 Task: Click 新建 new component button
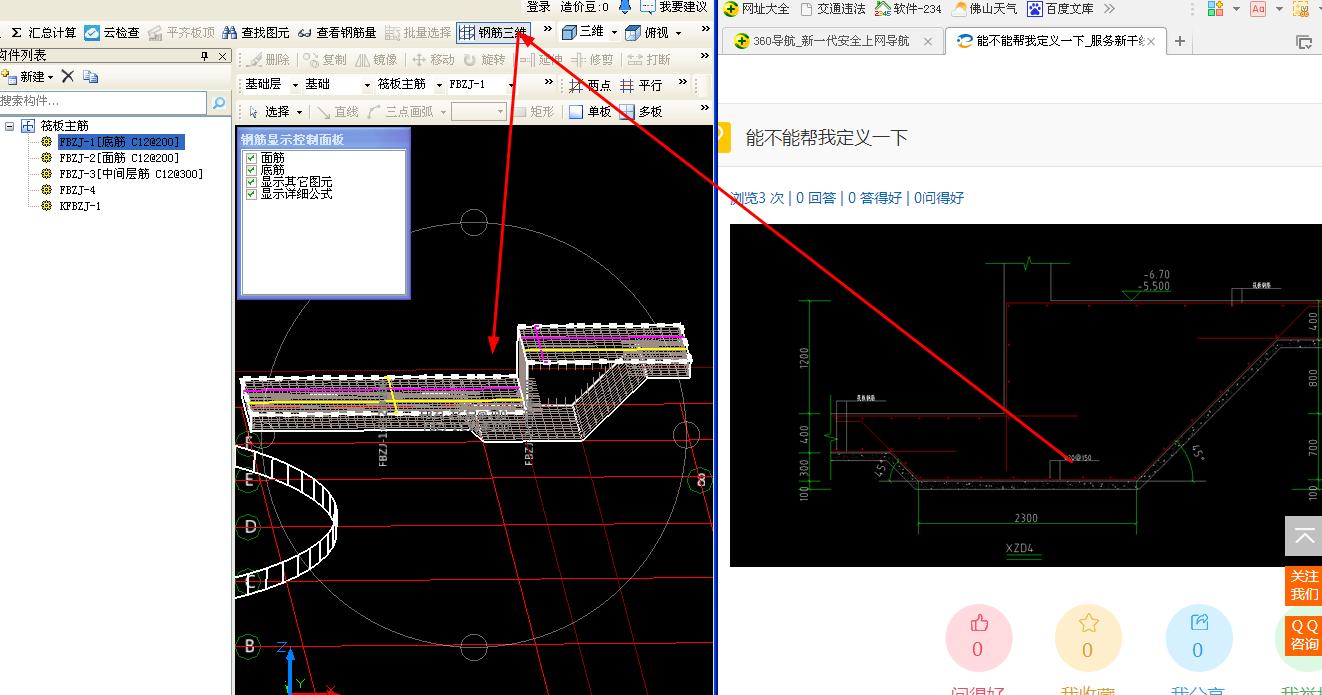[x=27, y=77]
